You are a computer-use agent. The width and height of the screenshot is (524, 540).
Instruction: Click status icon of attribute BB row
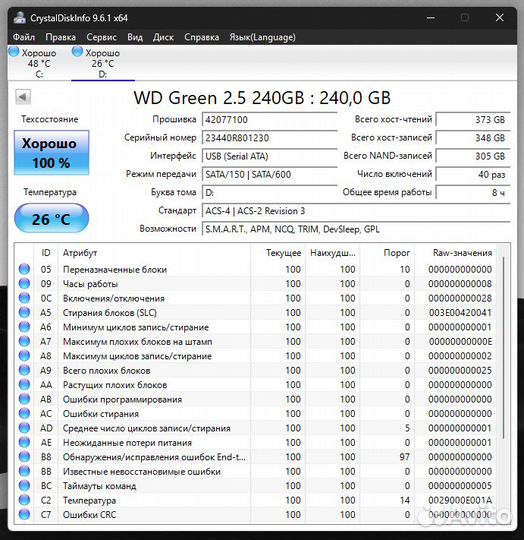pos(24,471)
